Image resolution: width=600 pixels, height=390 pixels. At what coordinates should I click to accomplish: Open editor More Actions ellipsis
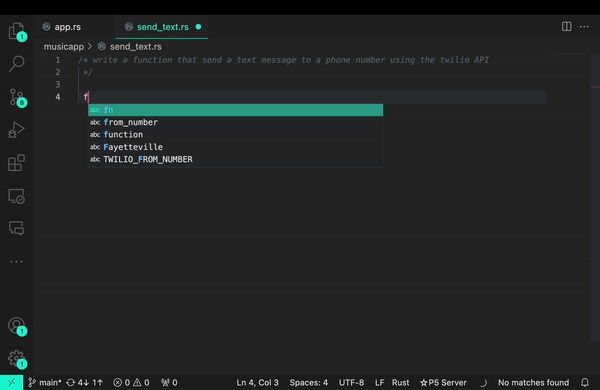coord(584,26)
